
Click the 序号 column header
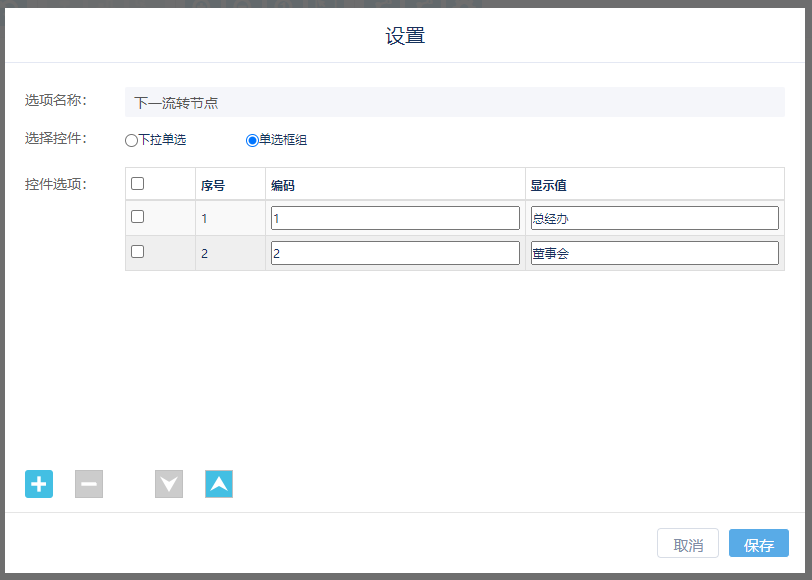click(213, 185)
